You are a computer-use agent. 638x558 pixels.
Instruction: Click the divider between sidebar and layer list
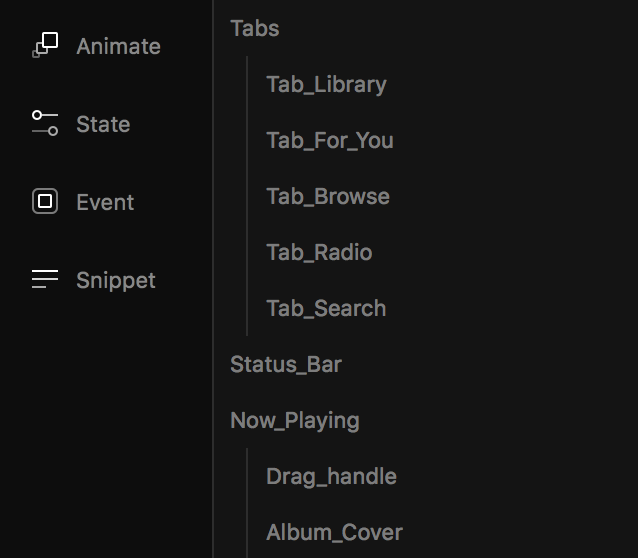pos(213,279)
